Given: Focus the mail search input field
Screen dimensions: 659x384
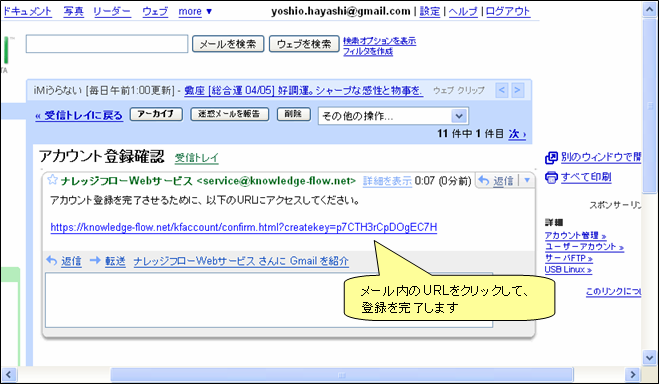Looking at the screenshot, I should tap(107, 44).
